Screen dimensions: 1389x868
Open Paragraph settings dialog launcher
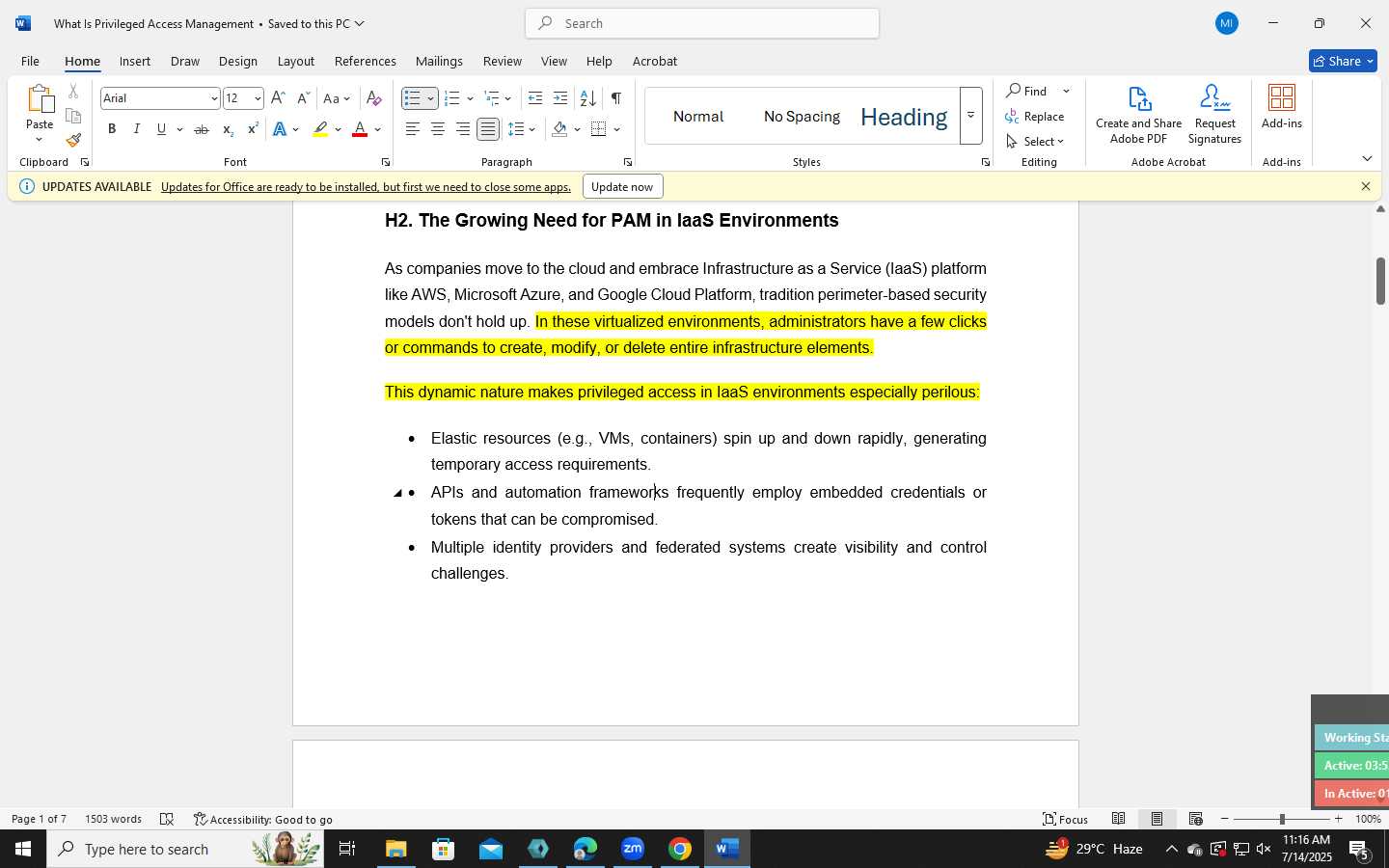coord(627,162)
